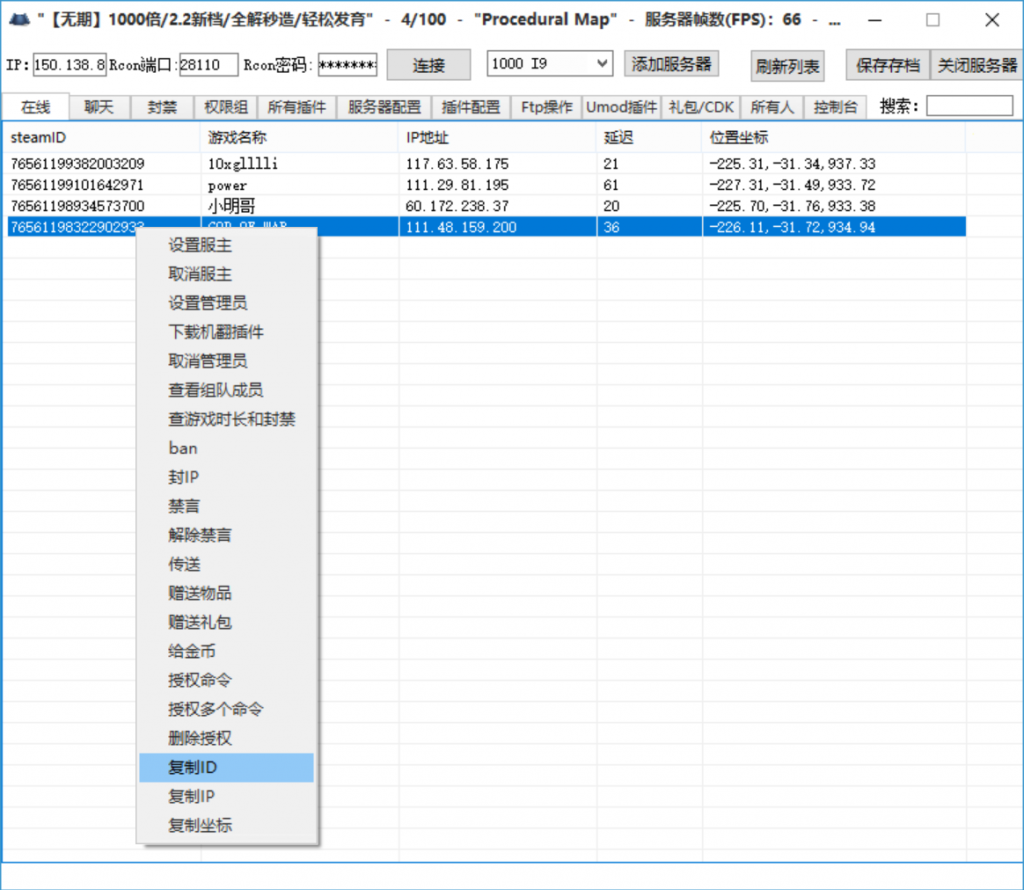This screenshot has width=1024, height=890.
Task: Select the 控制台 console tab
Action: [x=834, y=107]
